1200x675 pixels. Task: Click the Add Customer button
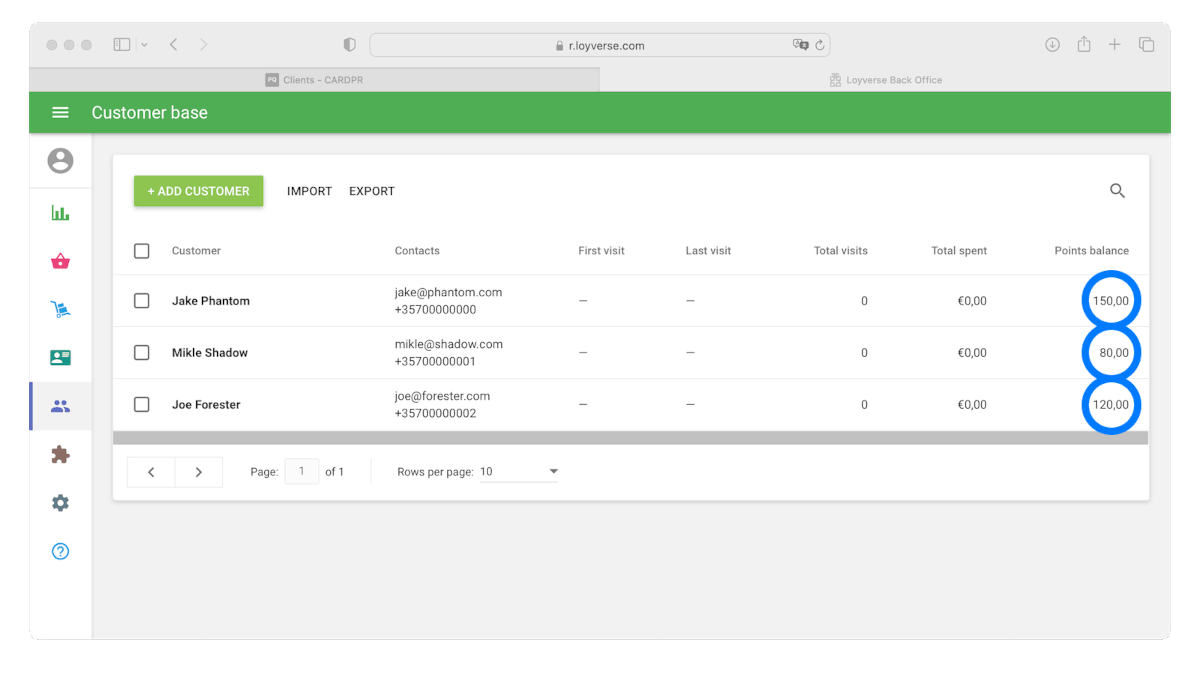point(198,191)
